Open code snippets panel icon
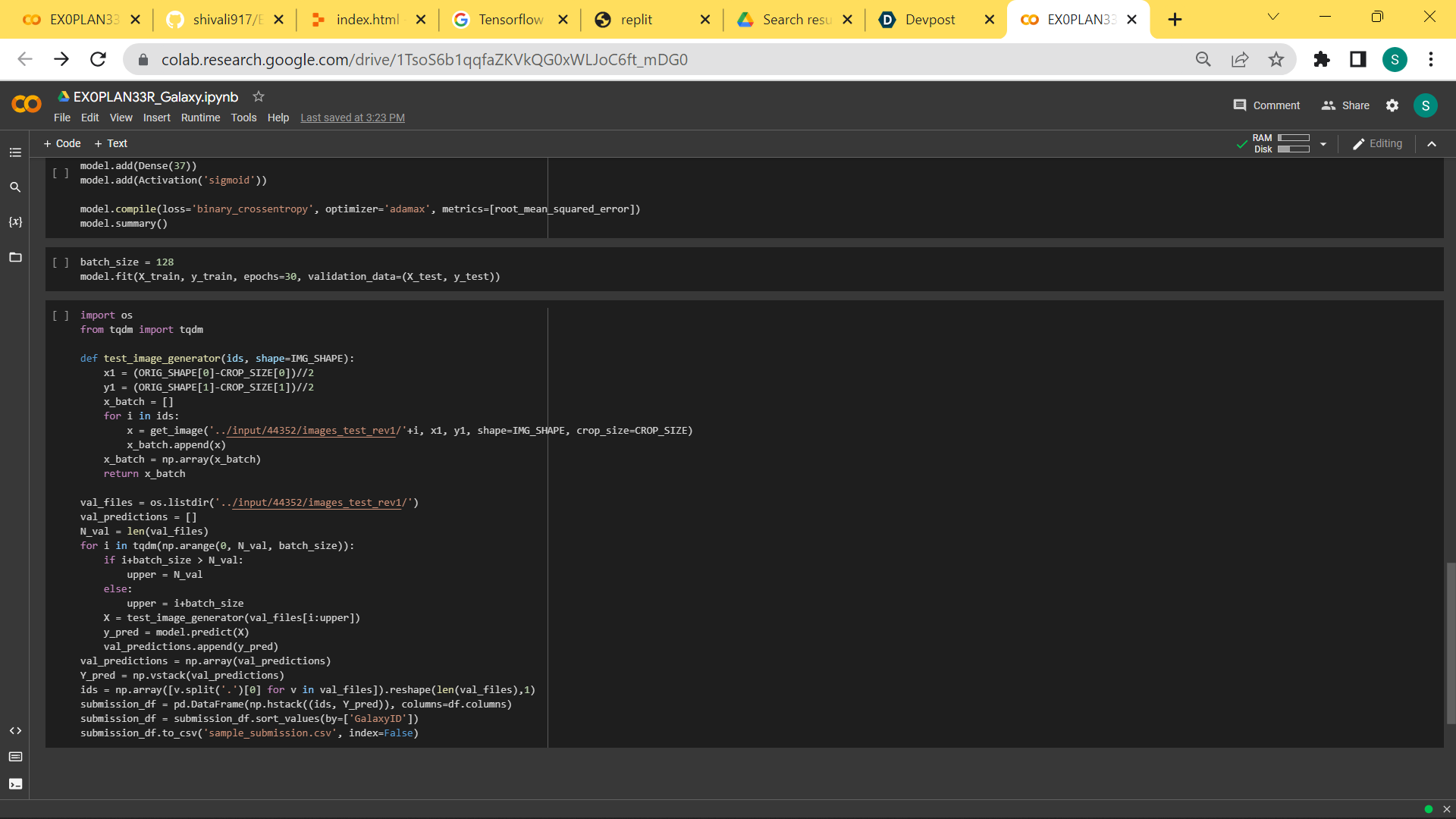 tap(15, 731)
